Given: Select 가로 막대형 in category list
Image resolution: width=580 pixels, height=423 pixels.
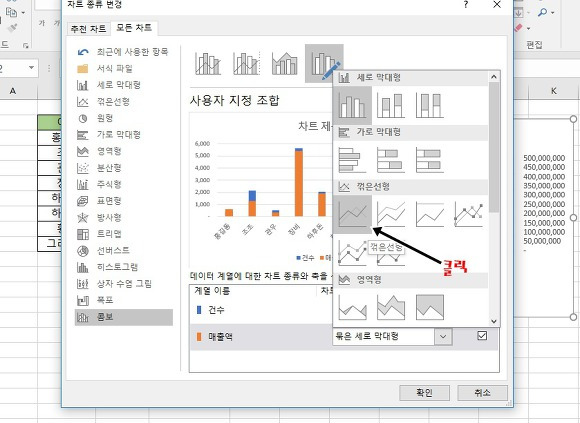Looking at the screenshot, I should [x=124, y=135].
